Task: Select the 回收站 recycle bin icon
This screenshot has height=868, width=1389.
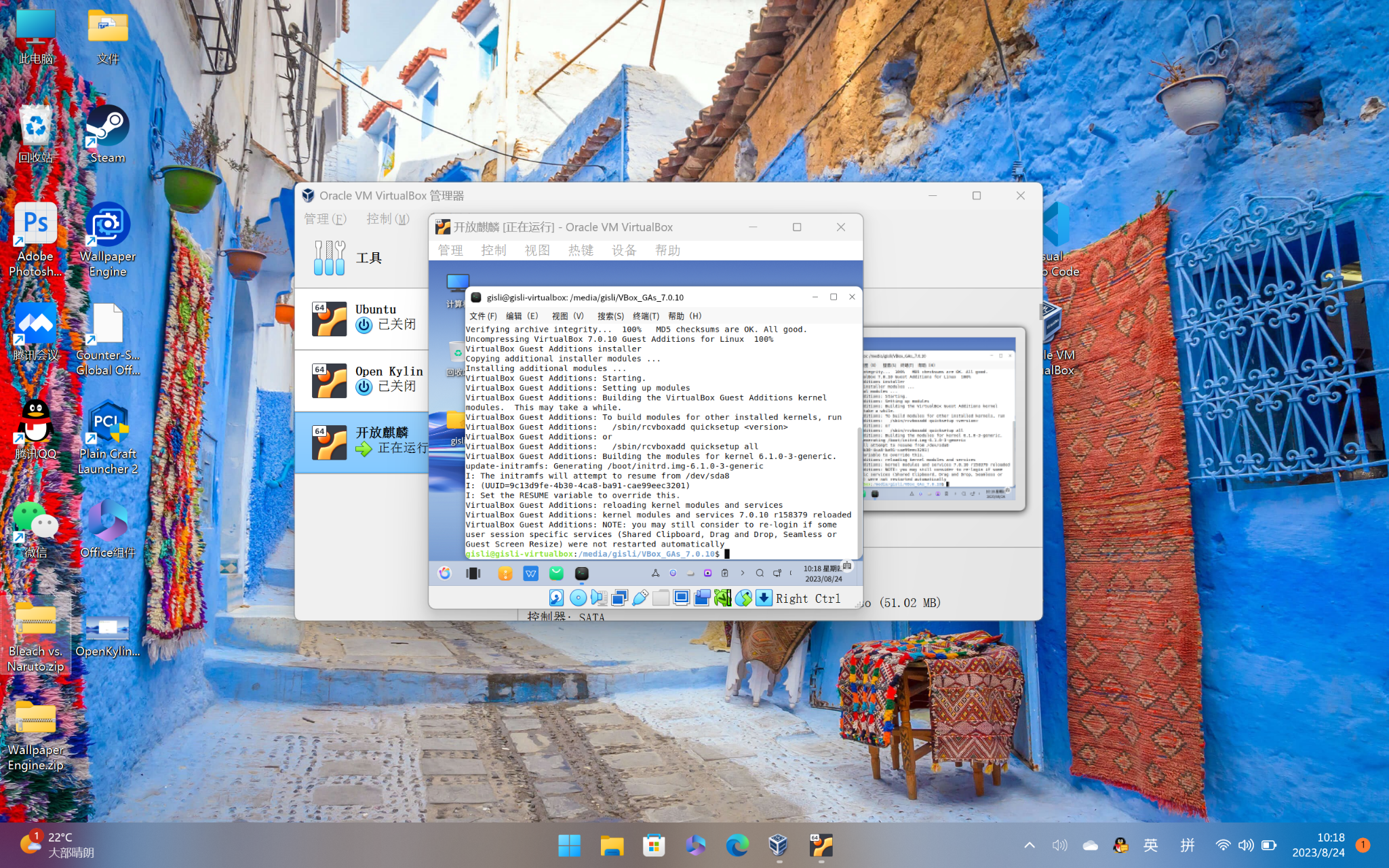Action: [35, 134]
